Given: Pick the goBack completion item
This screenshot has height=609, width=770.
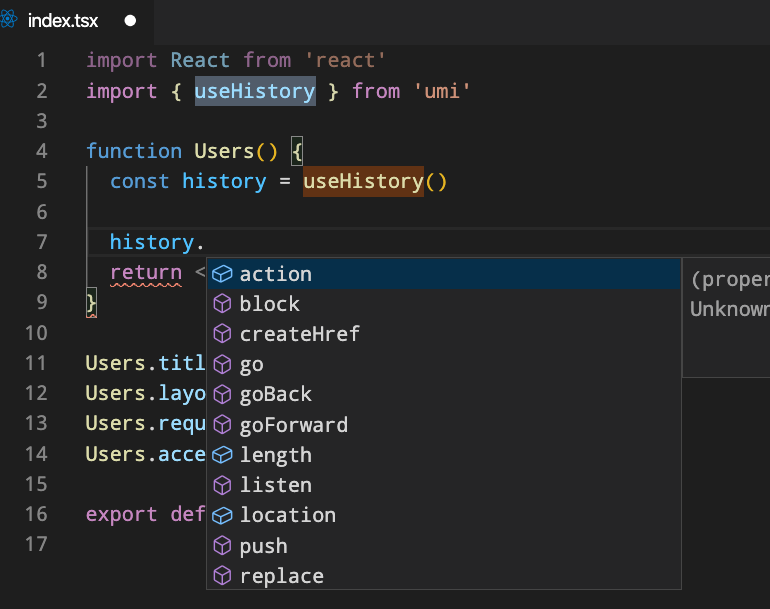Looking at the screenshot, I should point(444,394).
